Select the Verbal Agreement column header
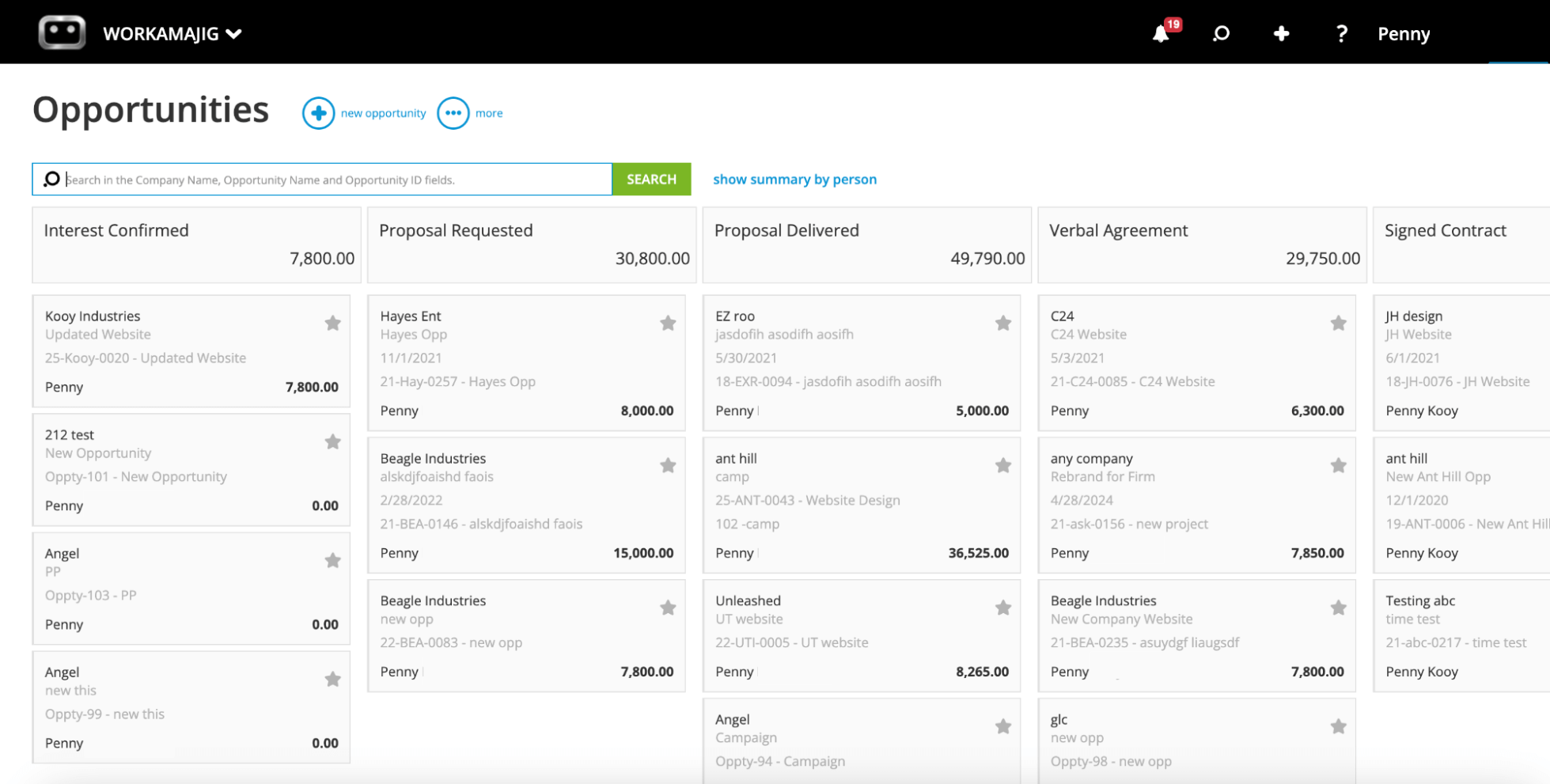Image resolution: width=1550 pixels, height=784 pixels. [1202, 245]
